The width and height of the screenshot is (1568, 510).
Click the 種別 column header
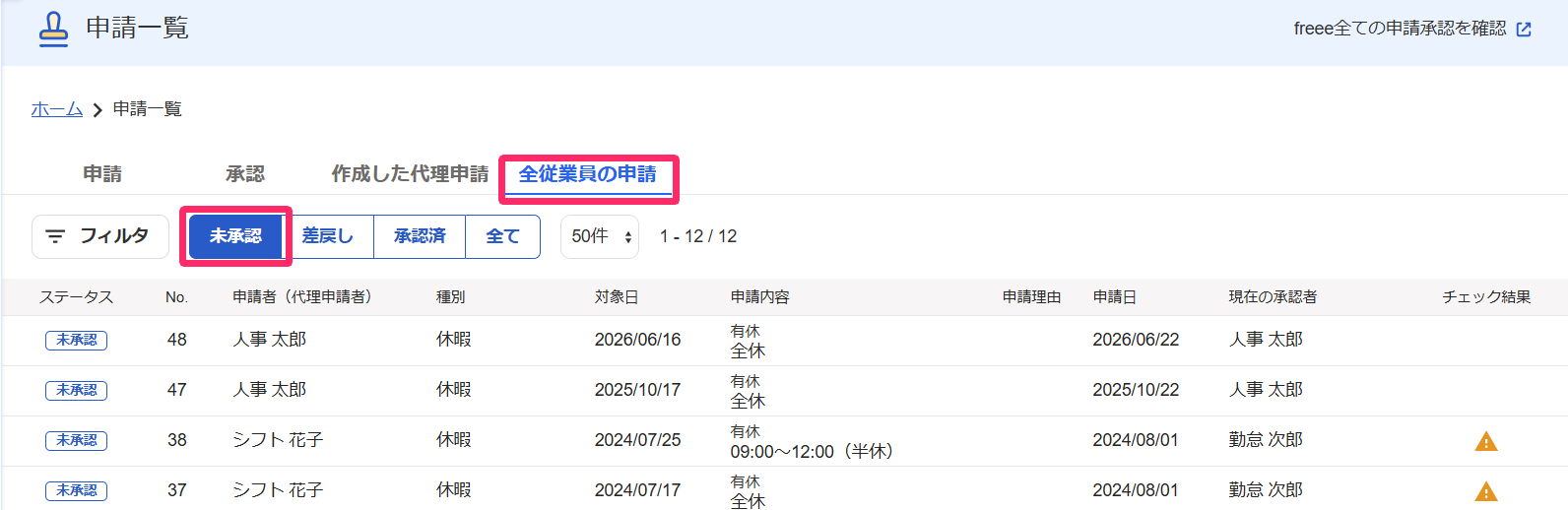click(450, 297)
